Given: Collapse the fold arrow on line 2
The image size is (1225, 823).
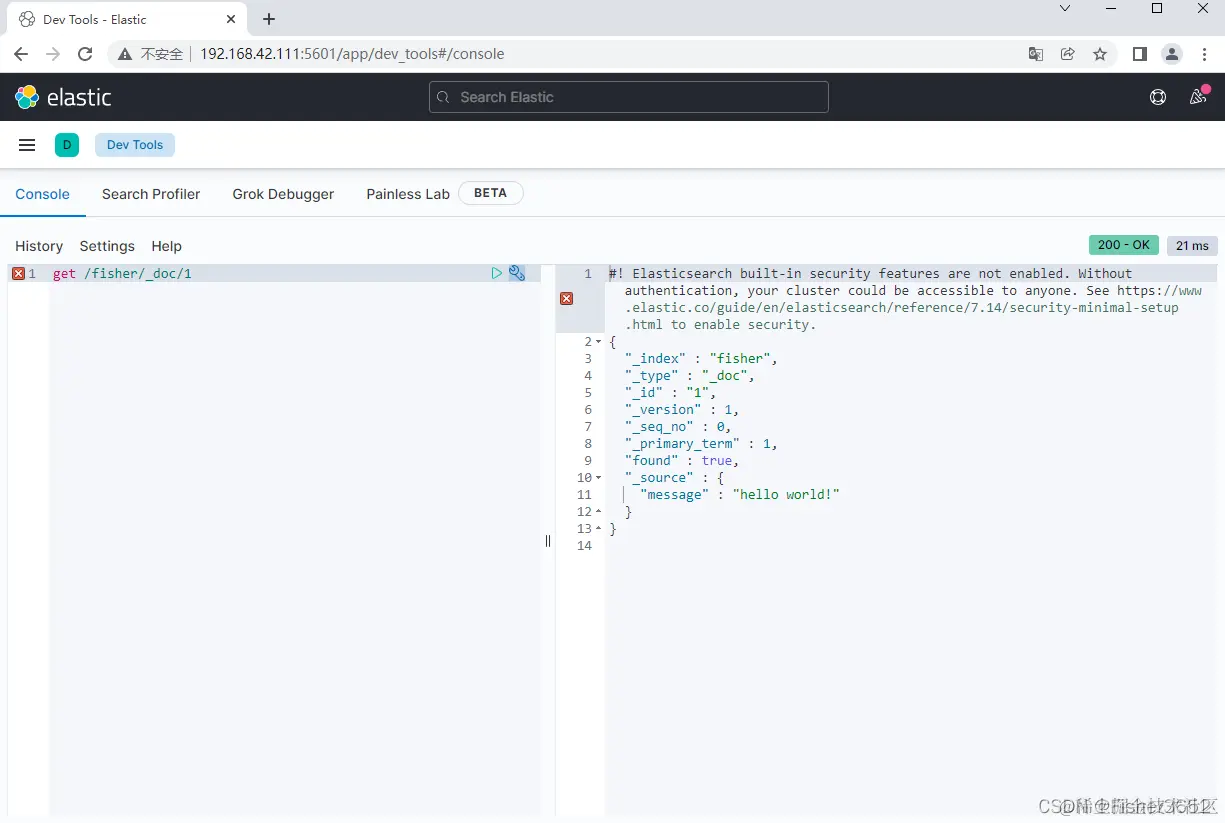Looking at the screenshot, I should (x=599, y=342).
